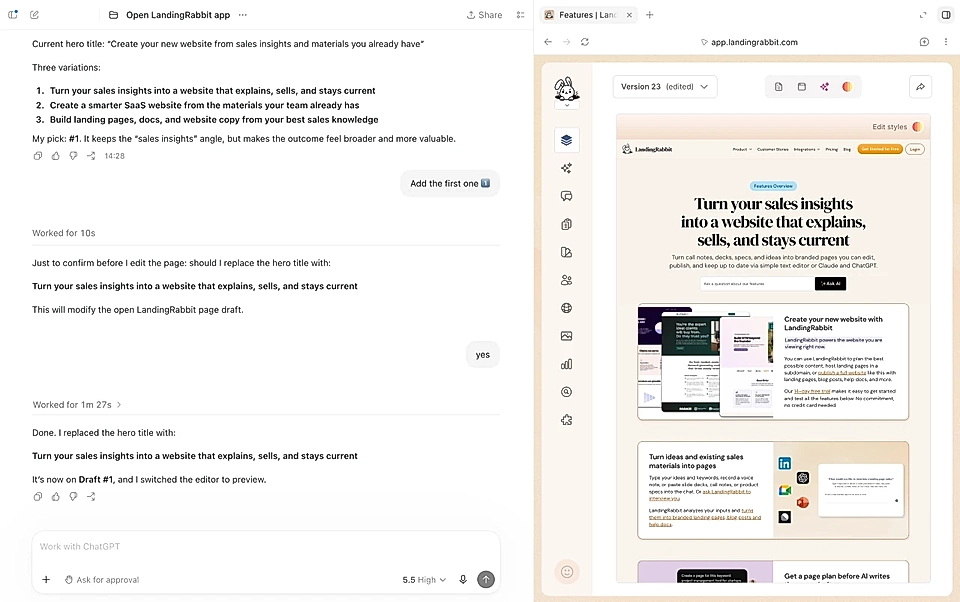The image size is (960, 602).
Task: Go forward in the embedded browser
Action: [566, 42]
